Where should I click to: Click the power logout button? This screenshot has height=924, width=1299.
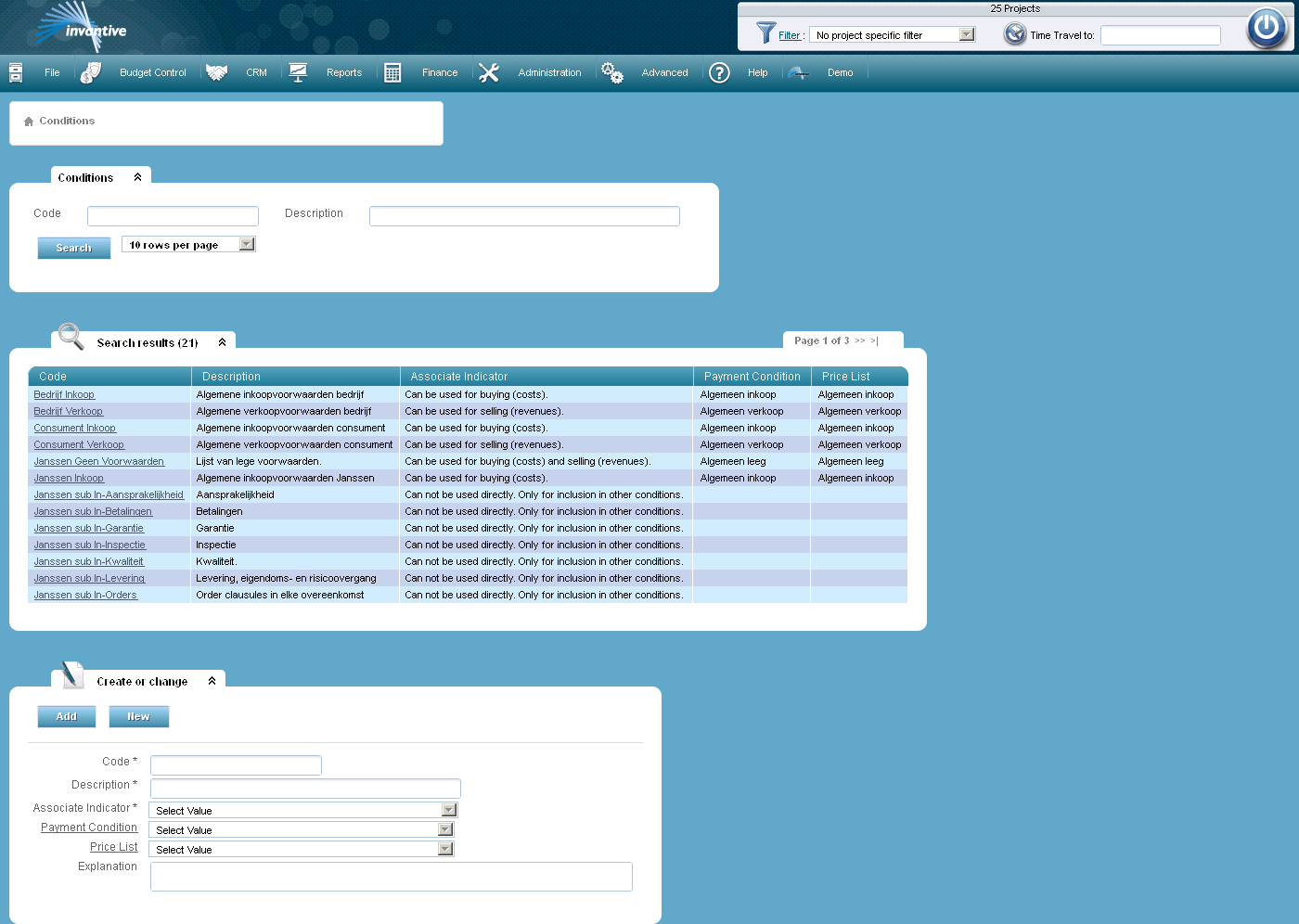coord(1267,27)
